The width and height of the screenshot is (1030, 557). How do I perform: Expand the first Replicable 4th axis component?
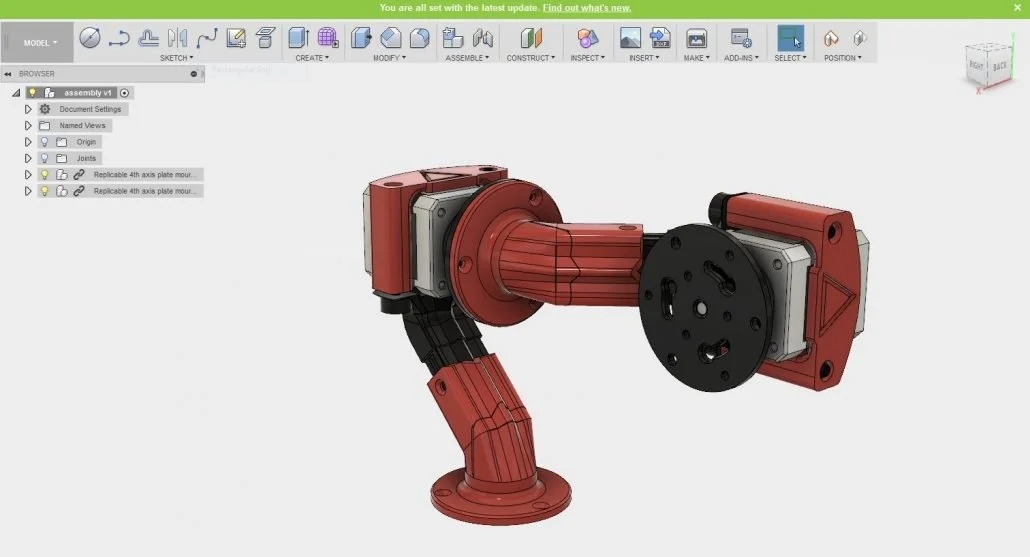(x=28, y=175)
